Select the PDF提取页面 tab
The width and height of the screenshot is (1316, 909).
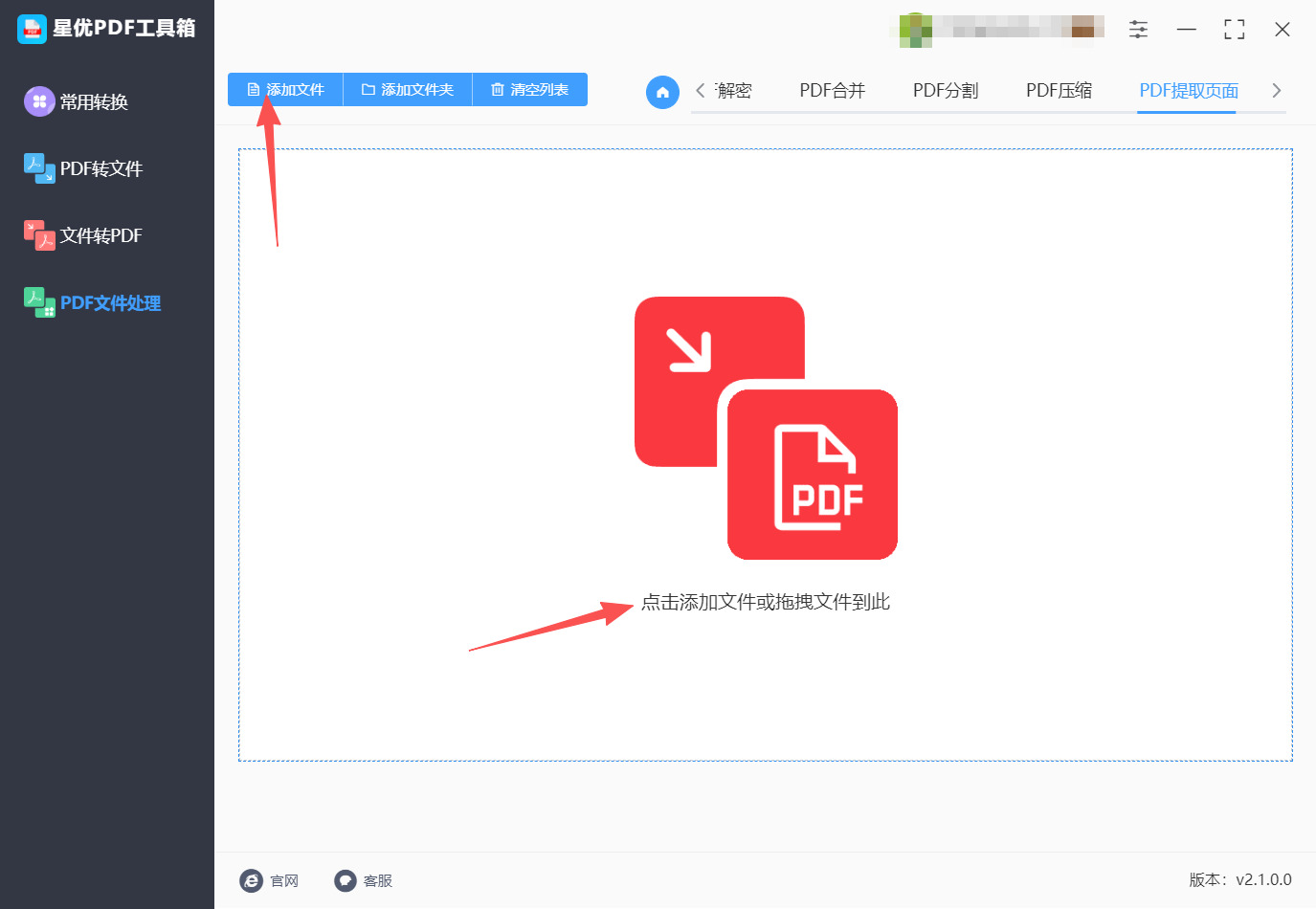(x=1189, y=91)
